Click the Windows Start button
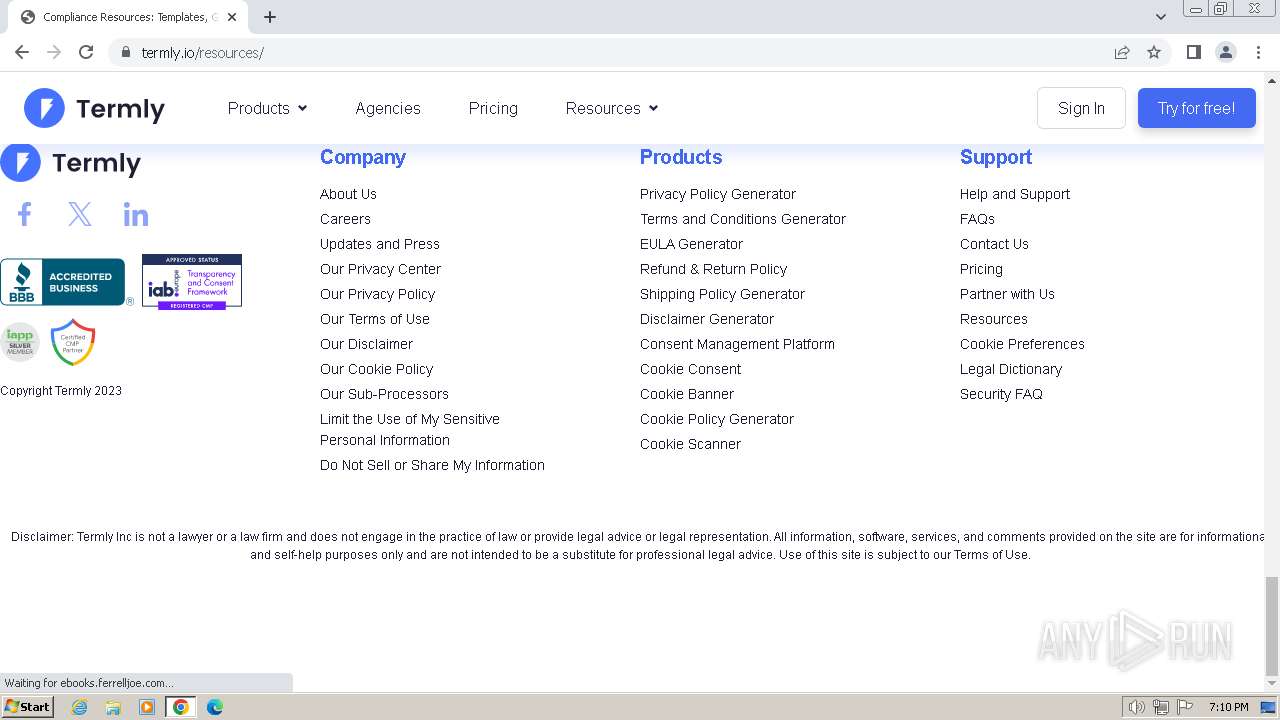 [28, 707]
